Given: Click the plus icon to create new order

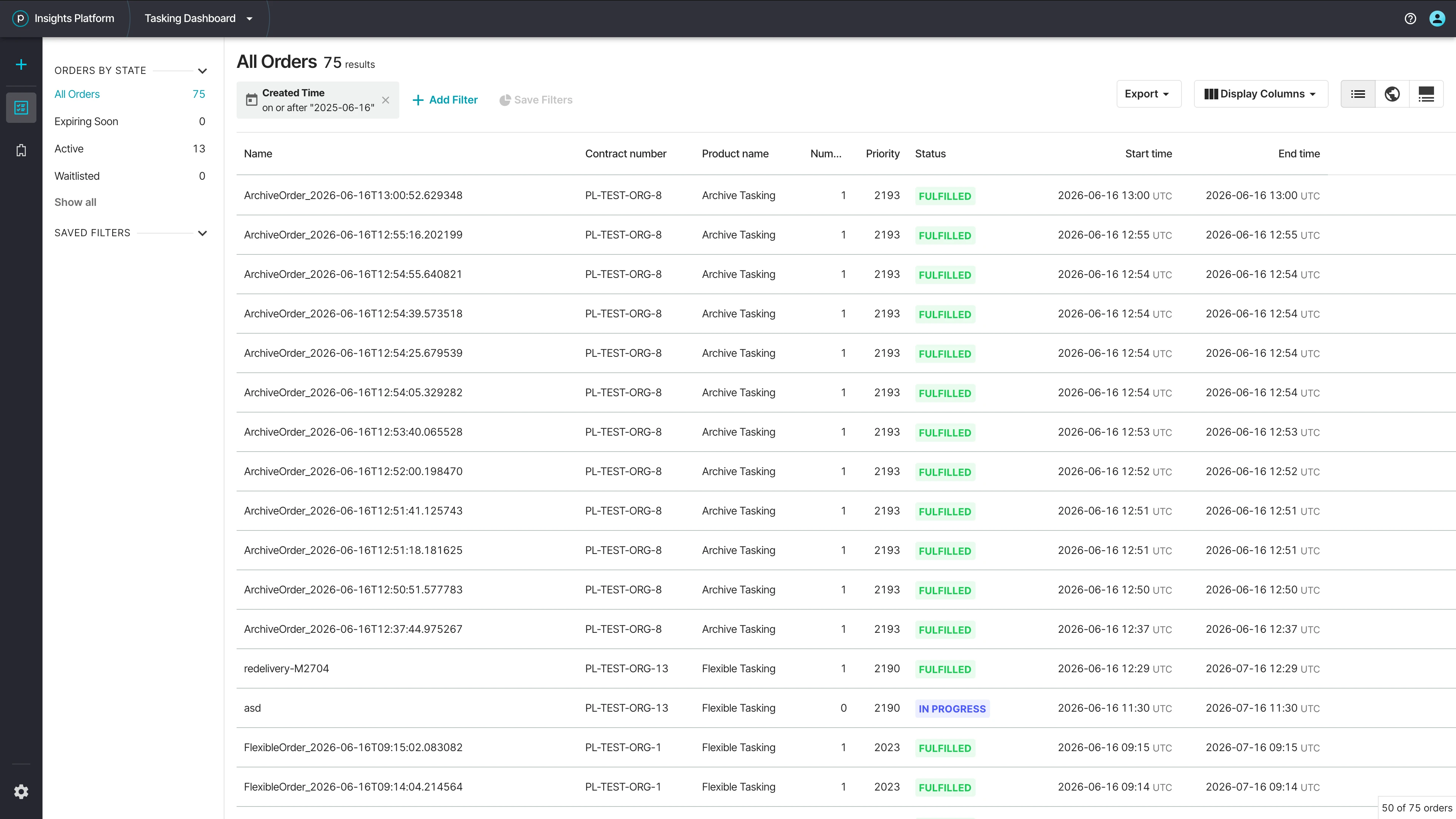Looking at the screenshot, I should click(x=21, y=65).
